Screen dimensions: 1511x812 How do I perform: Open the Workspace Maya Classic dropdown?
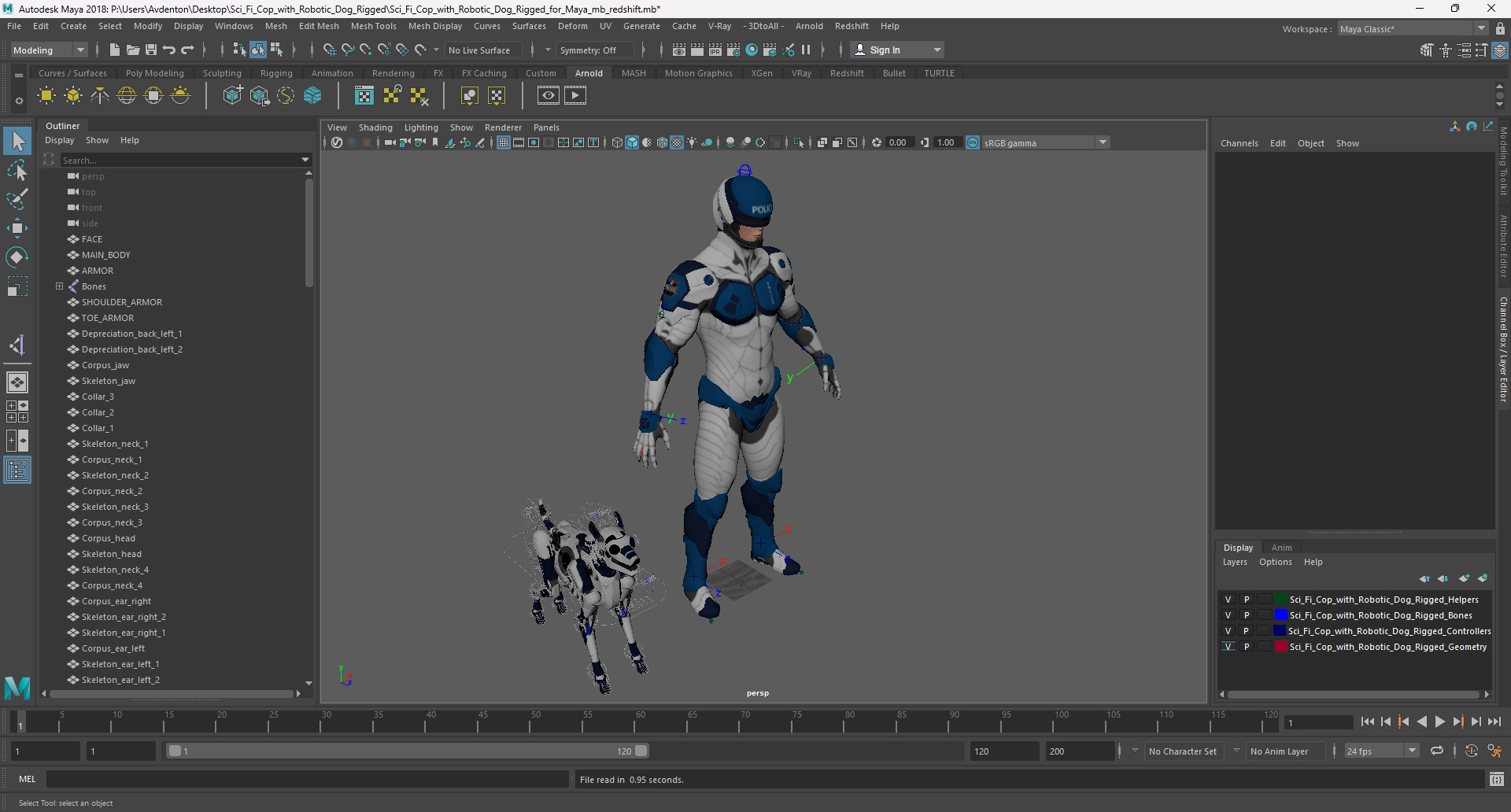tap(1412, 29)
